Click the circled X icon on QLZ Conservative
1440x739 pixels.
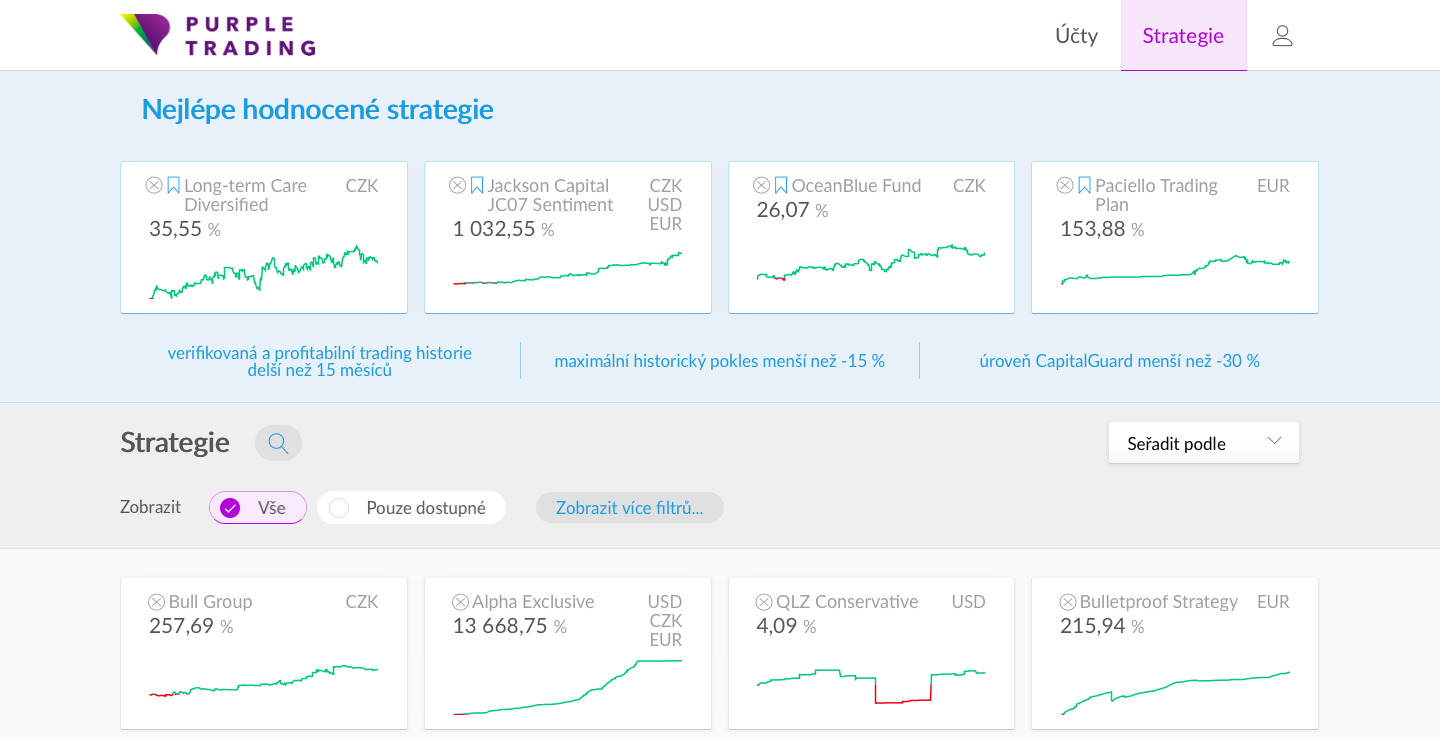[x=764, y=602]
